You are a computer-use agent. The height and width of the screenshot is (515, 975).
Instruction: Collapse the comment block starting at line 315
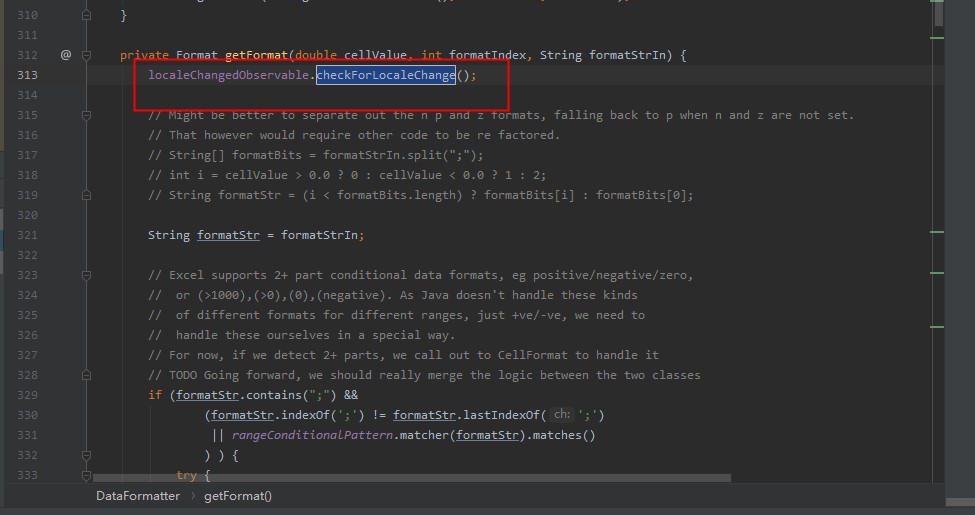click(x=86, y=115)
